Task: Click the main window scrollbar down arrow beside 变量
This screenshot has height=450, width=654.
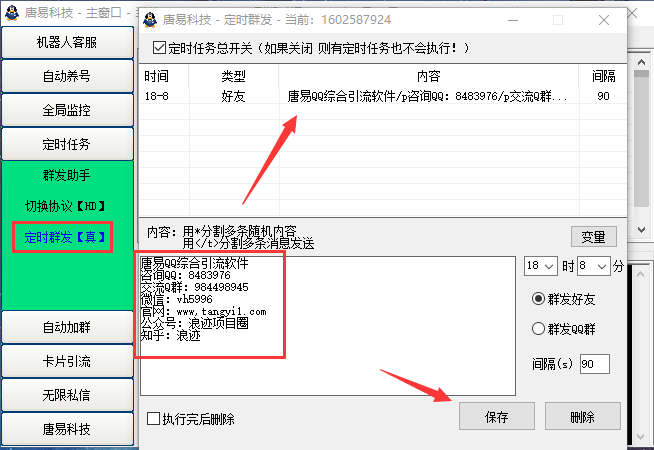Action: coord(641,230)
